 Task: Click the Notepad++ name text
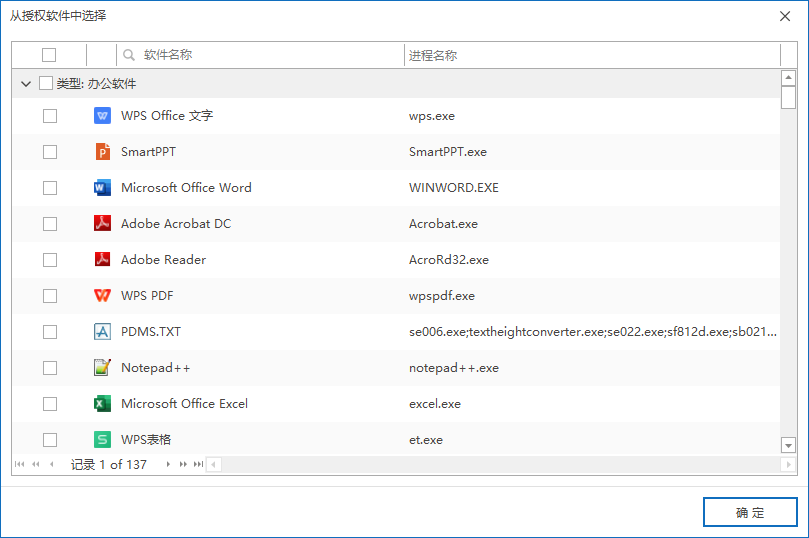(155, 368)
